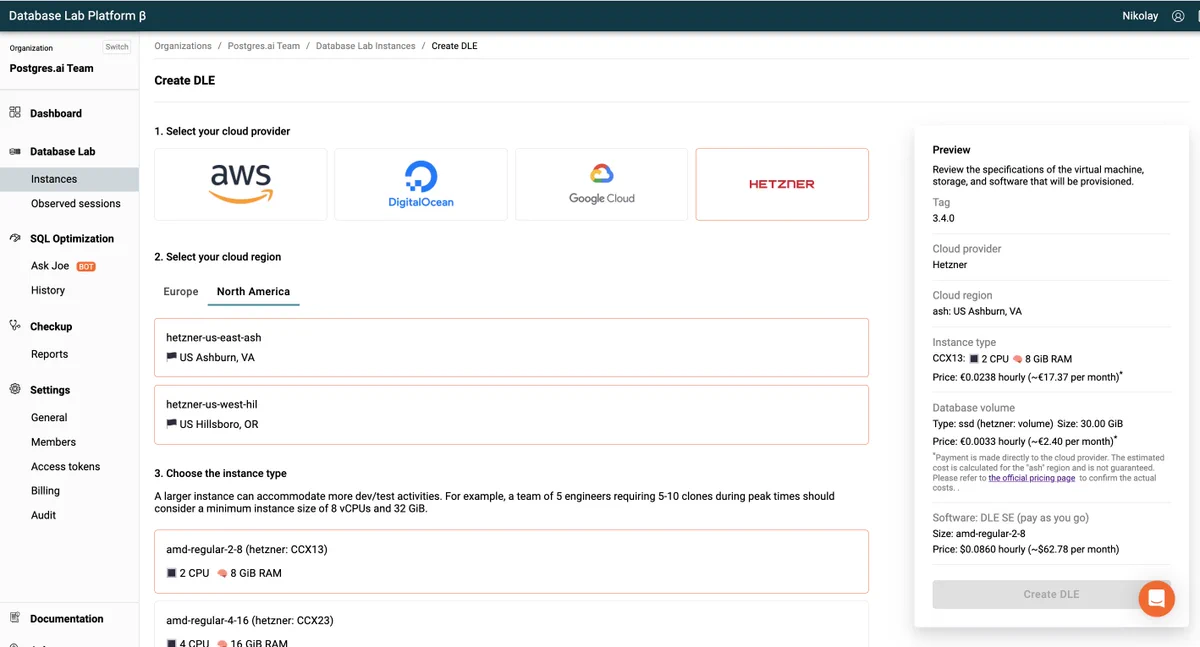The image size is (1200, 647).
Task: Open the user account icon next to Nikolay
Action: [x=1178, y=16]
